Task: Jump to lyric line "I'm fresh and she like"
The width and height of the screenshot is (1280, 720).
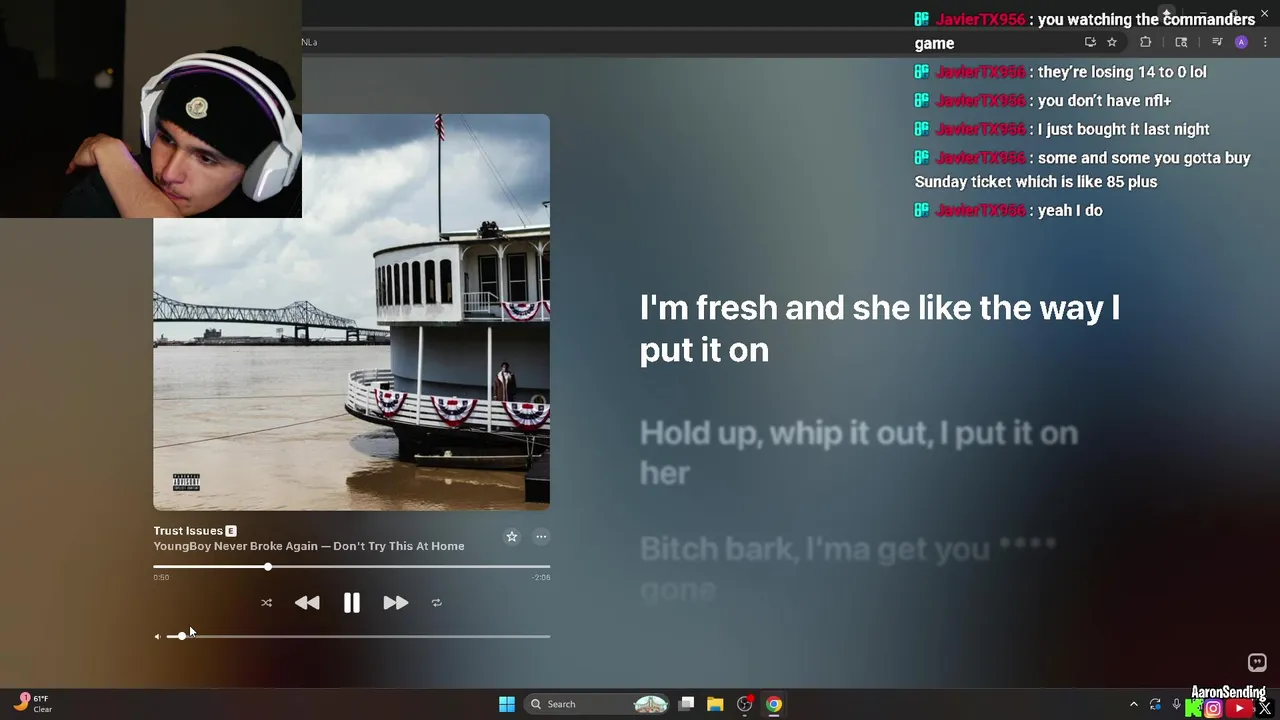Action: coord(880,328)
